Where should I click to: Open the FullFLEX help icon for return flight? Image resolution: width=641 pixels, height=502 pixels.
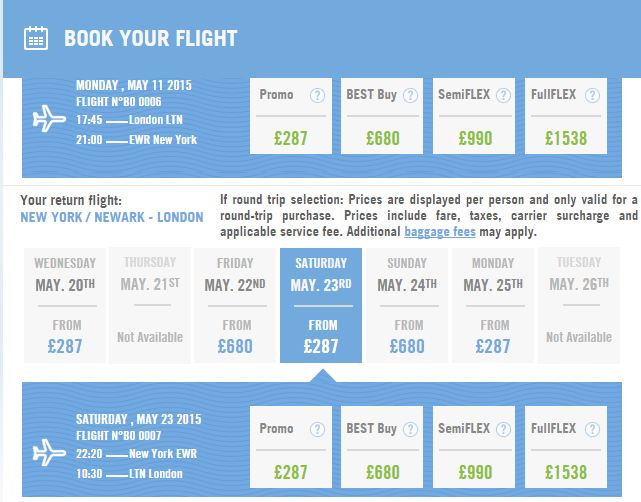[x=592, y=429]
